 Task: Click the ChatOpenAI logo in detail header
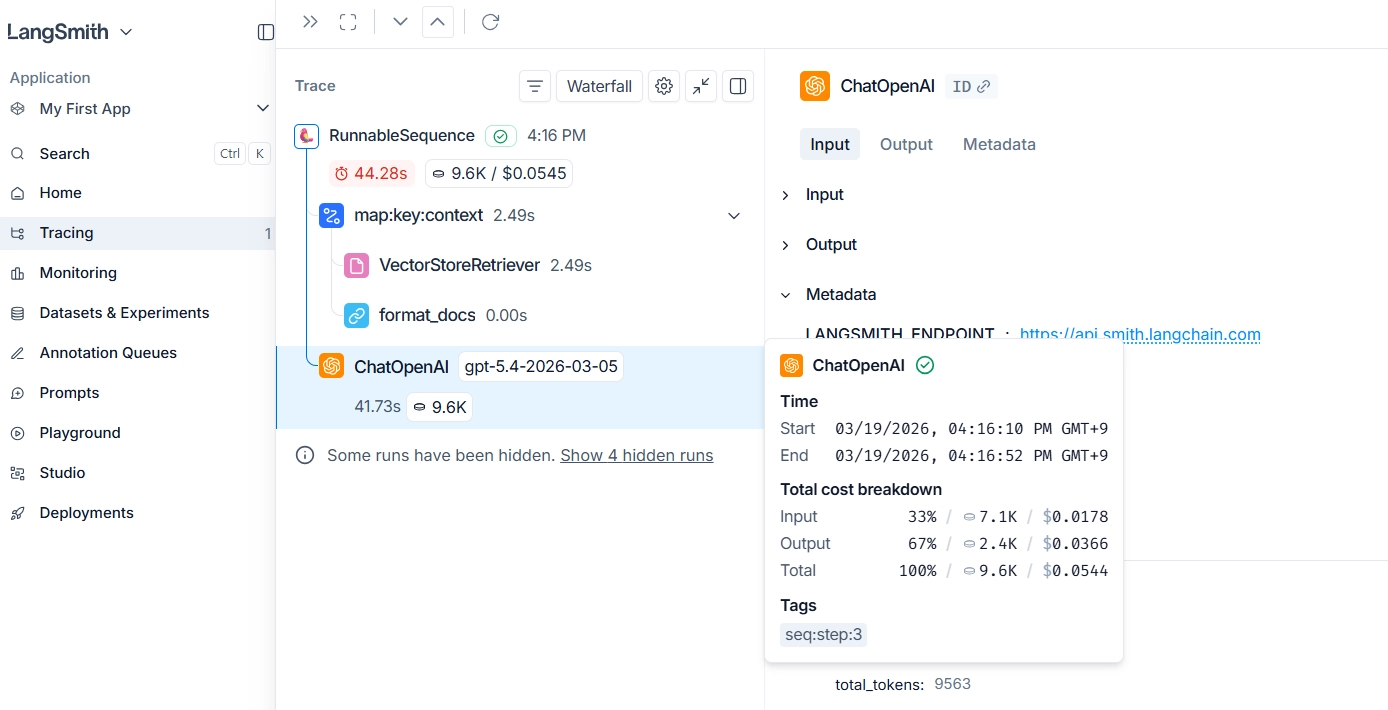point(815,86)
